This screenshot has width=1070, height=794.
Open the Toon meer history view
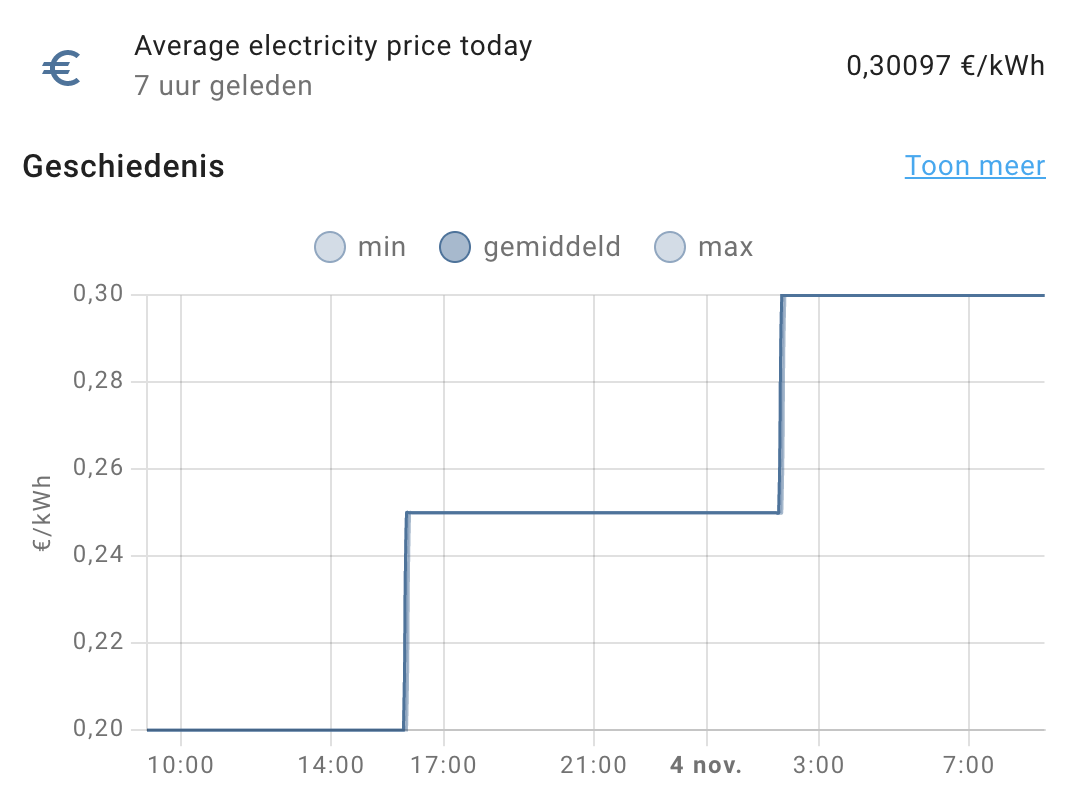[975, 165]
